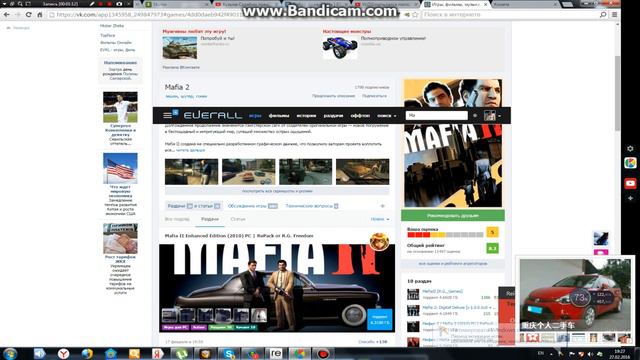Screen dimensions: 640x360
Task: Click the plus icon right of section tabs
Action: (x=382, y=206)
